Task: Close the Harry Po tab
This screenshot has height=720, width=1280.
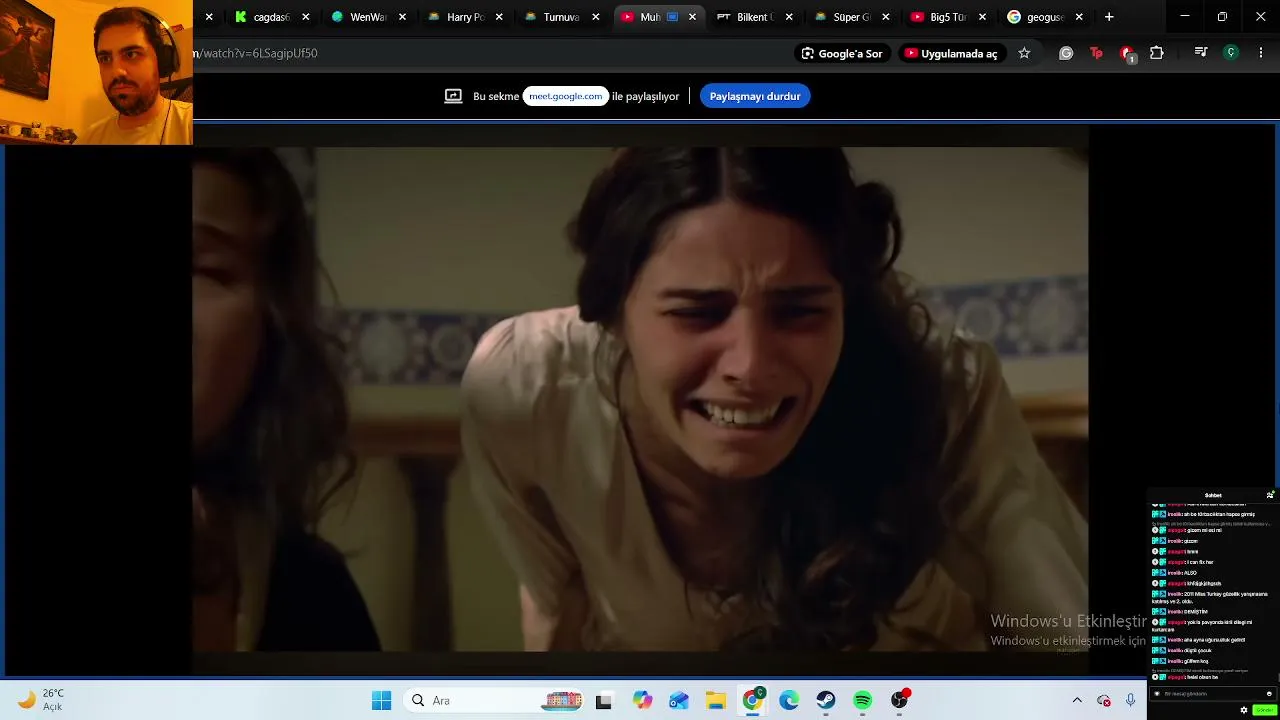Action: [499, 17]
